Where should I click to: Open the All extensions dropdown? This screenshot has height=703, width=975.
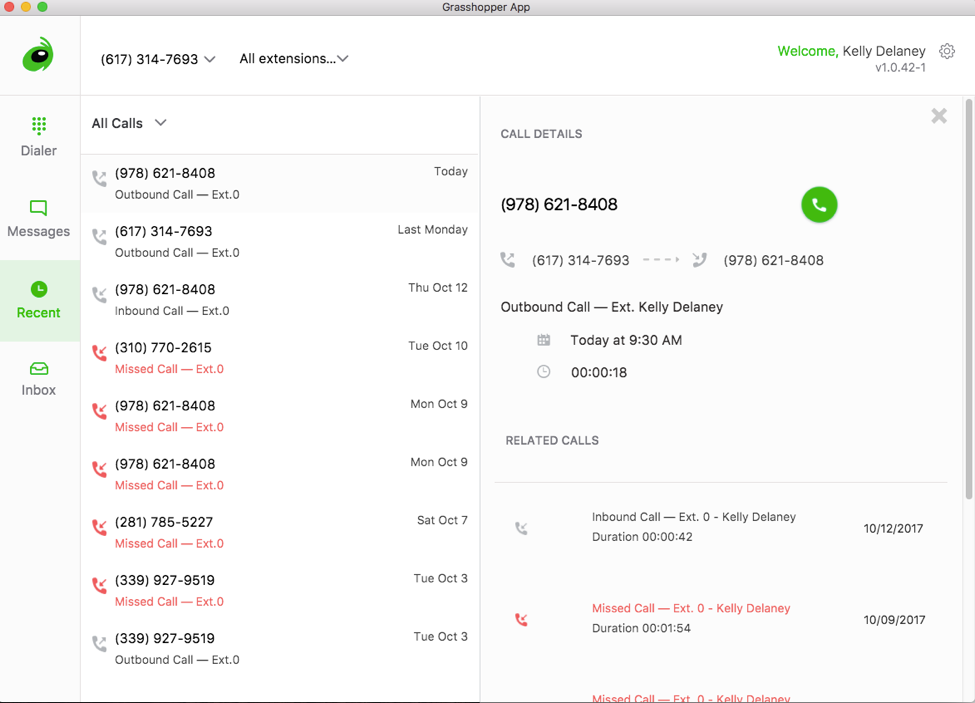click(293, 59)
